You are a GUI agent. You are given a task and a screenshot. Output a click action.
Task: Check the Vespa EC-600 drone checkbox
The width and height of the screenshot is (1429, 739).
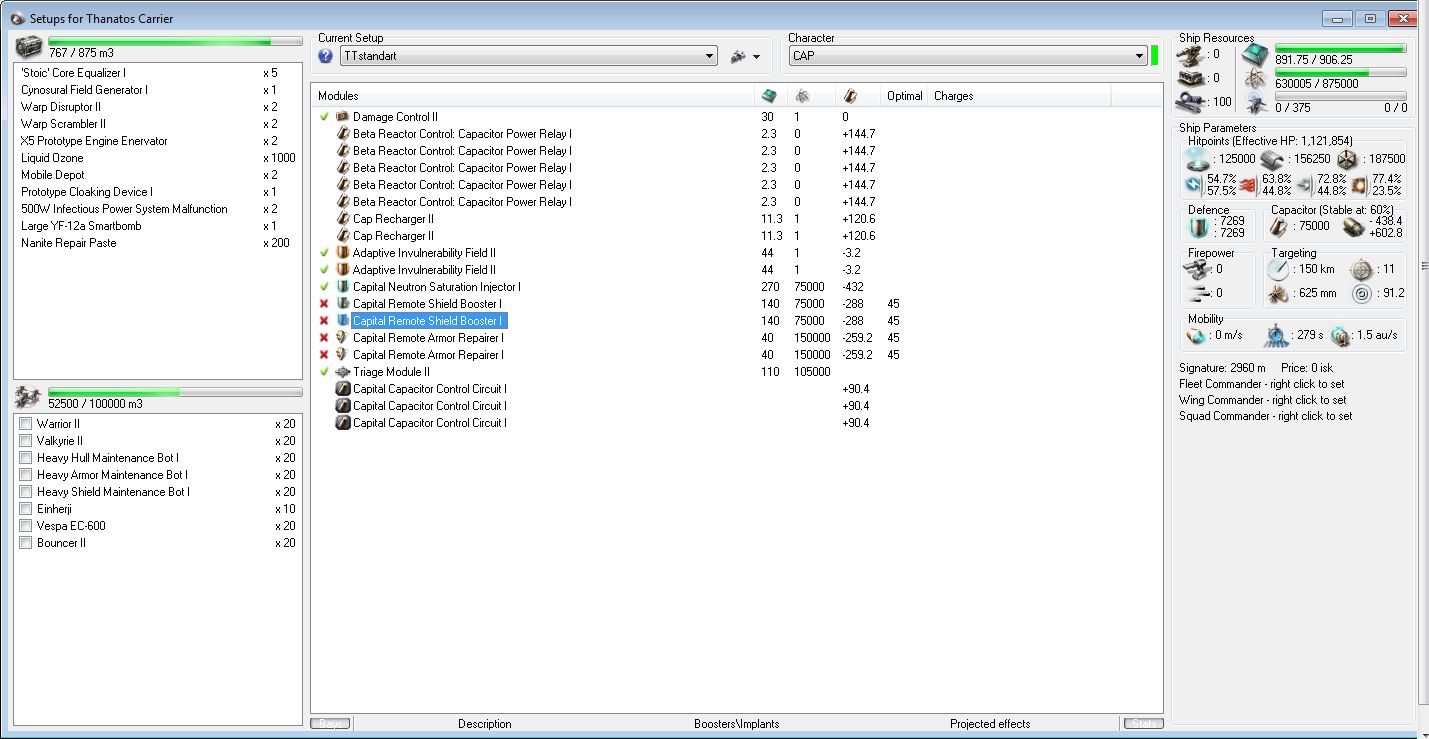[x=26, y=526]
